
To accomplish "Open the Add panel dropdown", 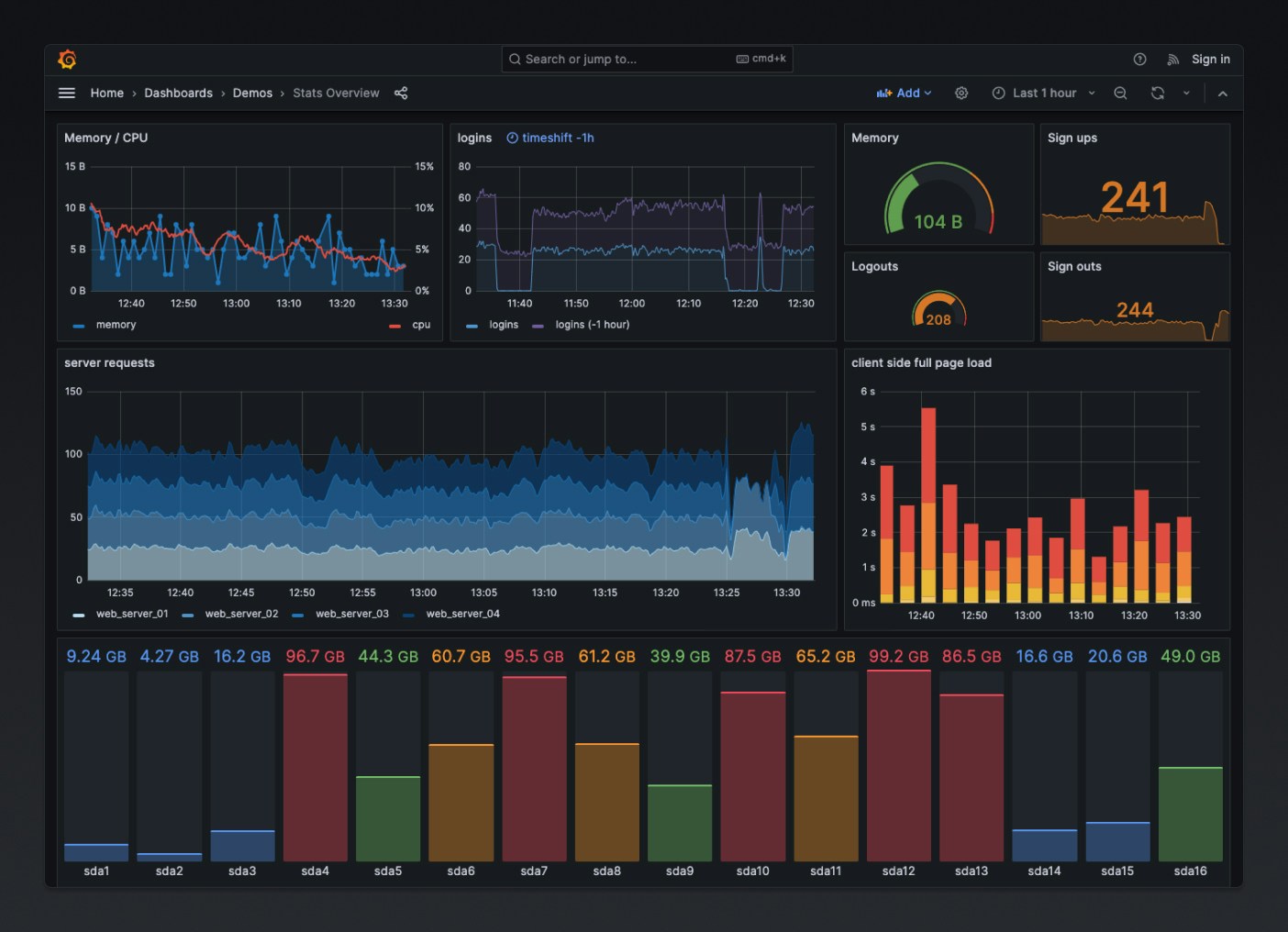I will (904, 93).
